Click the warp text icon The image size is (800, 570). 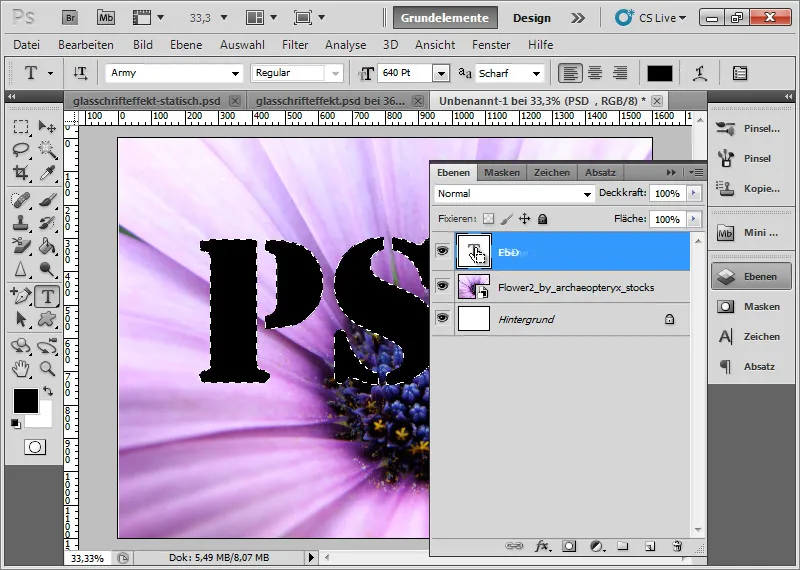click(x=699, y=73)
